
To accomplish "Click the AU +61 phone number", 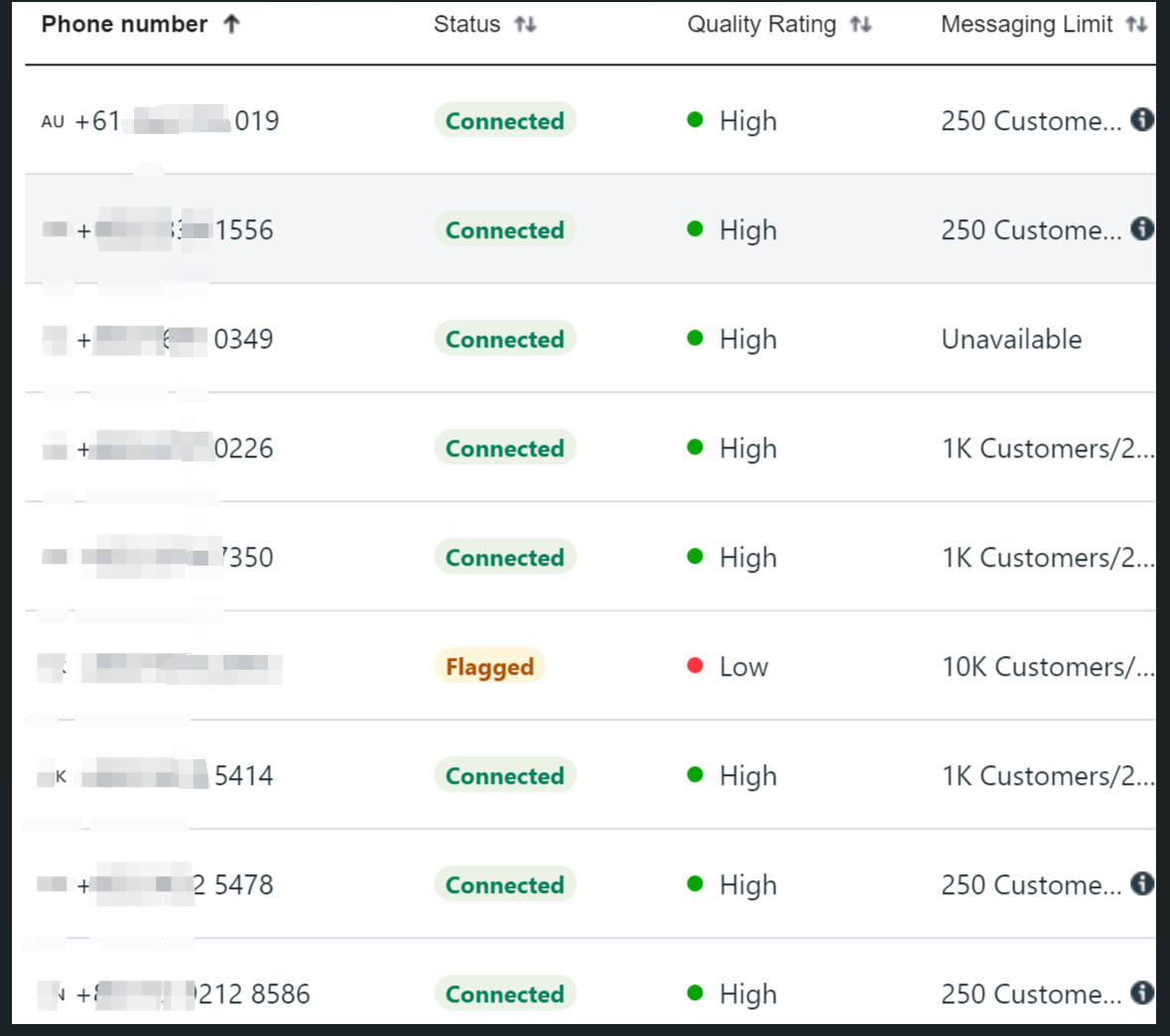I will [161, 121].
